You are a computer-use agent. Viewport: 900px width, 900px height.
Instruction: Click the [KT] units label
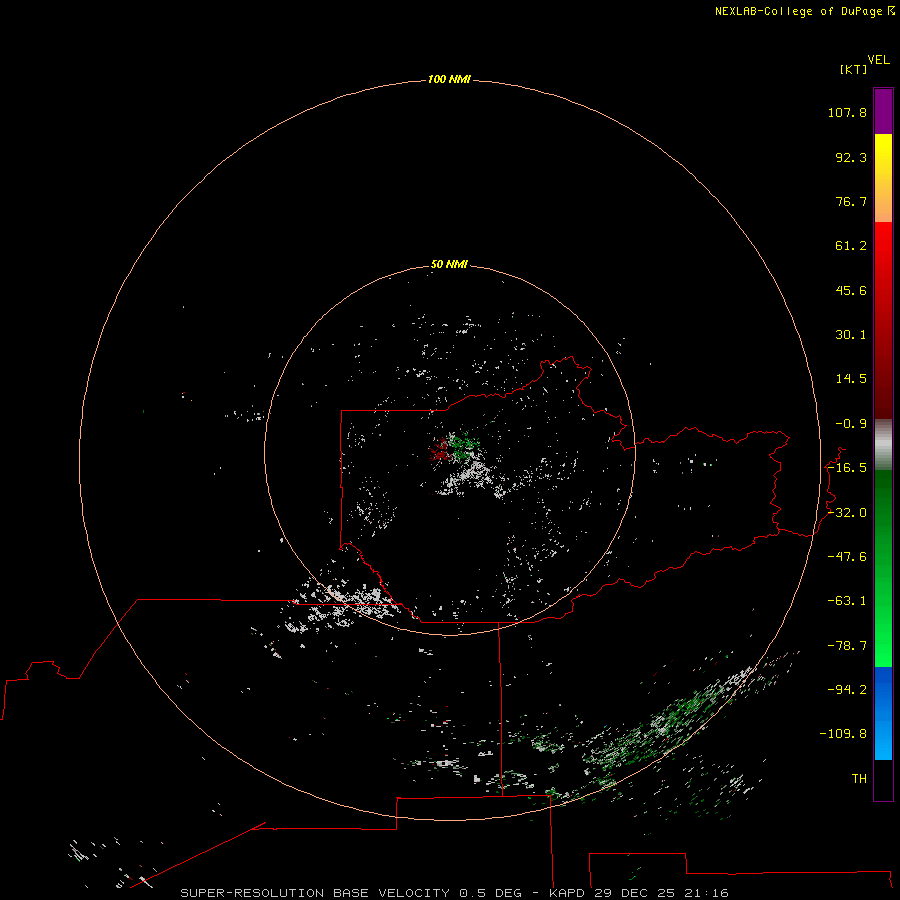pyautogui.click(x=854, y=69)
